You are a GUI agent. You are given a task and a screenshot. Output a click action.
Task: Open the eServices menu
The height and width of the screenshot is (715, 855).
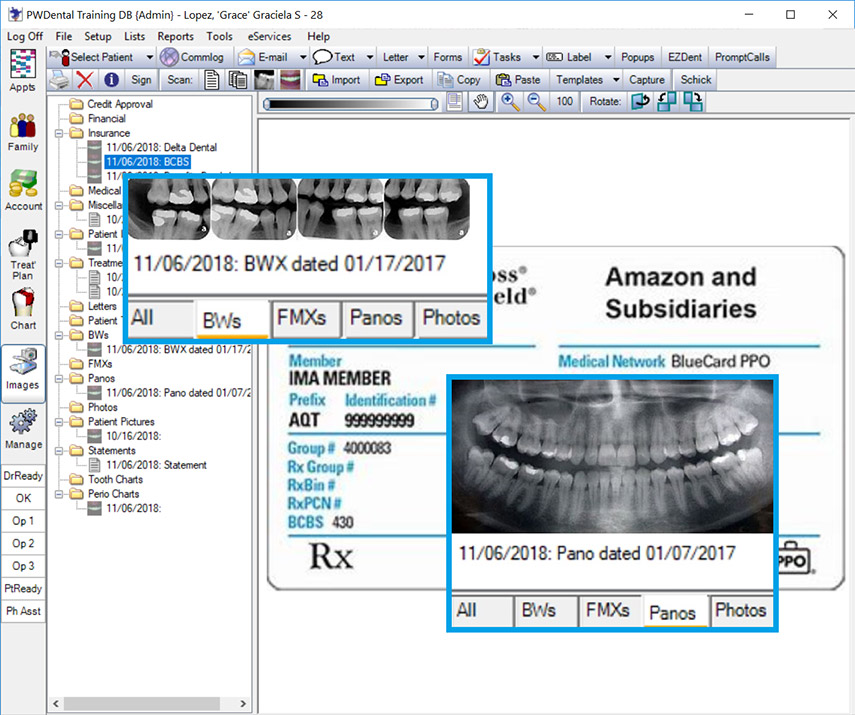[x=269, y=37]
